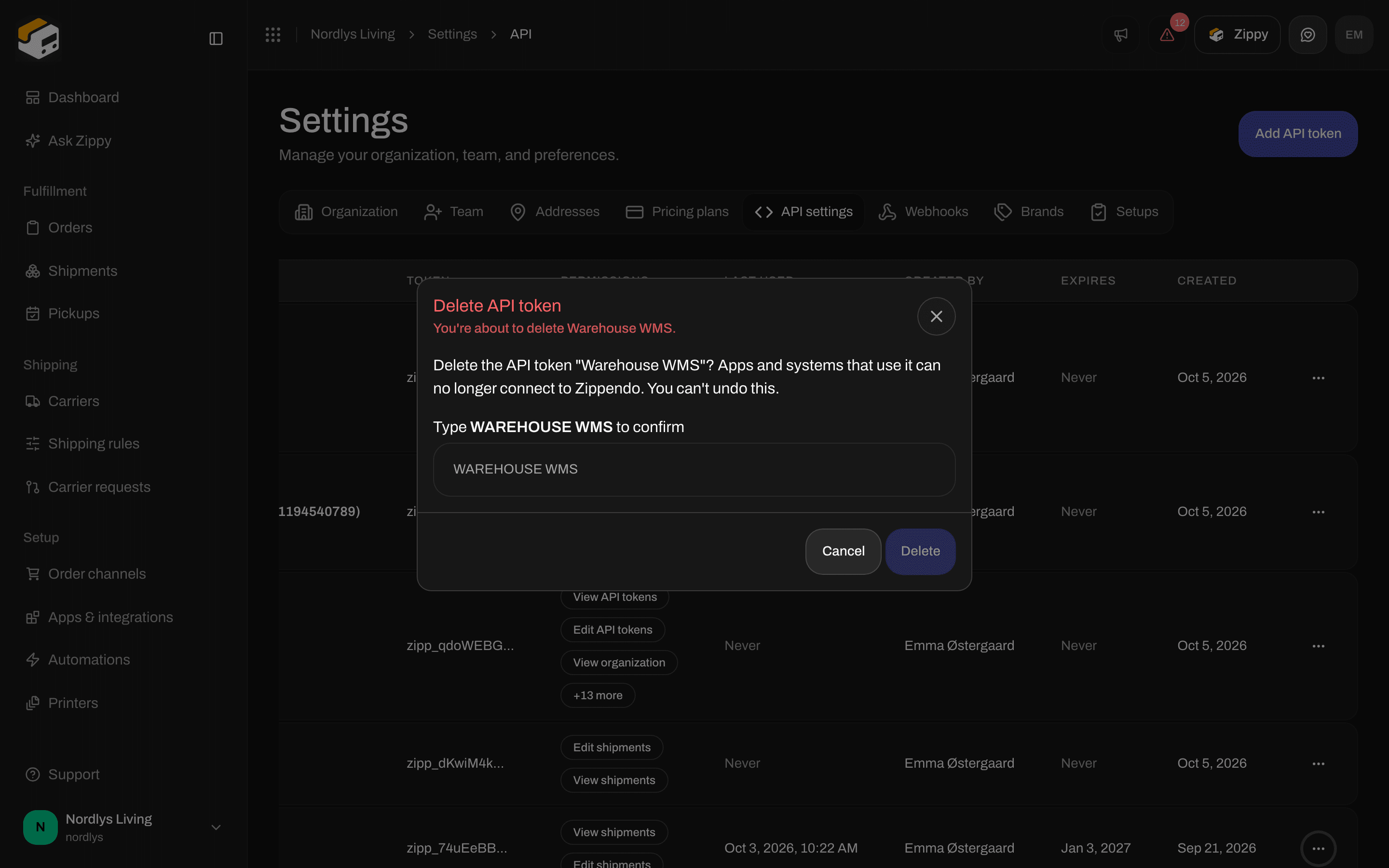
Task: Click the View shipments chip in zipp_dKwiM4k row
Action: click(614, 780)
